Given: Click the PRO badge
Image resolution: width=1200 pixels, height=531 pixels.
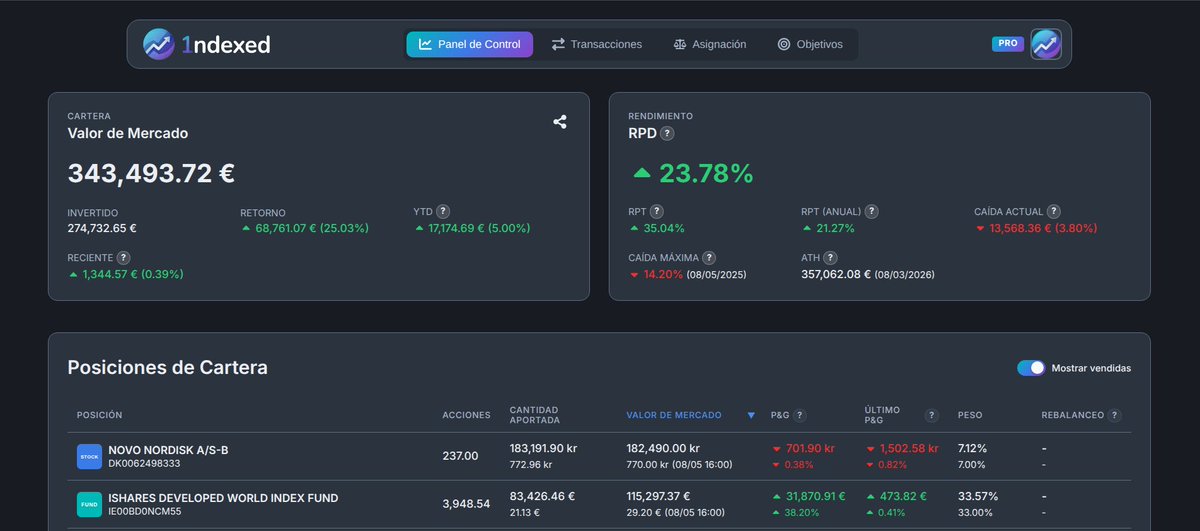Looking at the screenshot, I should [x=1008, y=44].
